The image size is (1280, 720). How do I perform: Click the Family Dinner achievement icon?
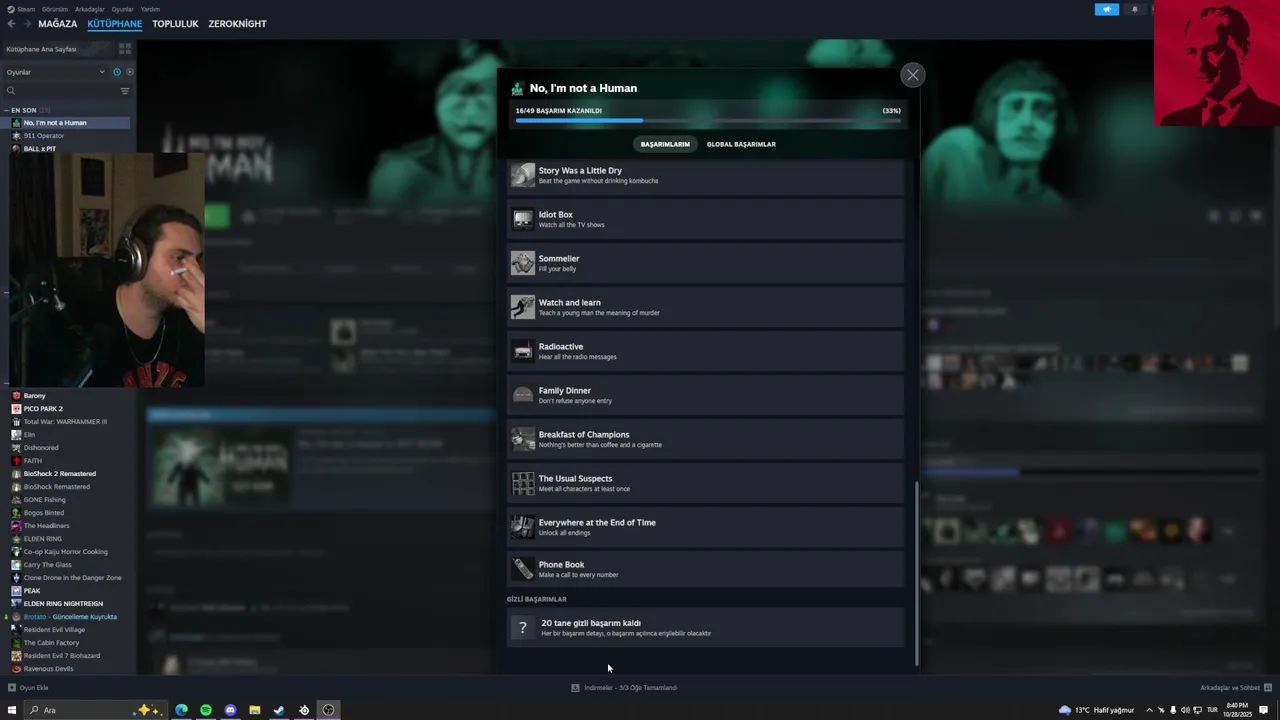click(523, 395)
